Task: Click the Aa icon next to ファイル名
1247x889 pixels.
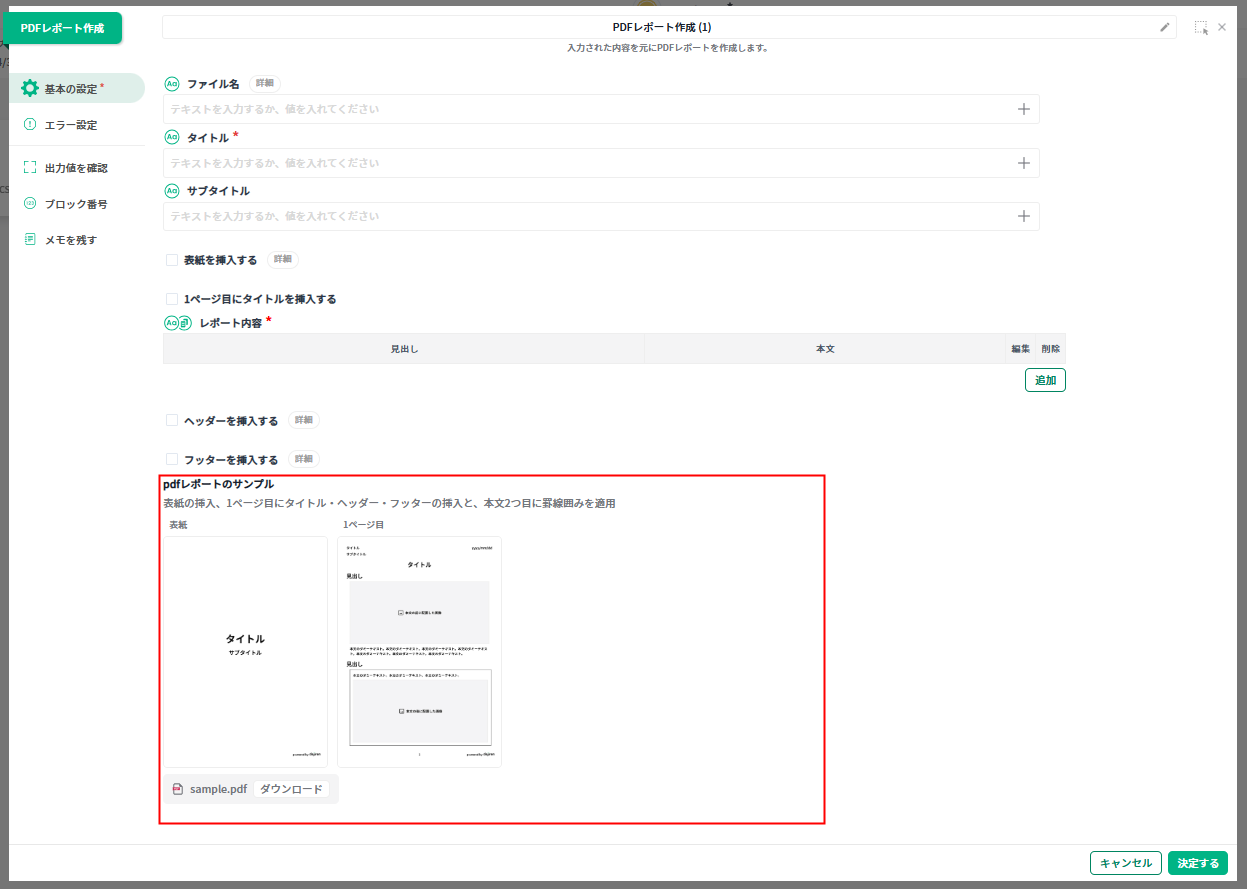Action: point(171,84)
